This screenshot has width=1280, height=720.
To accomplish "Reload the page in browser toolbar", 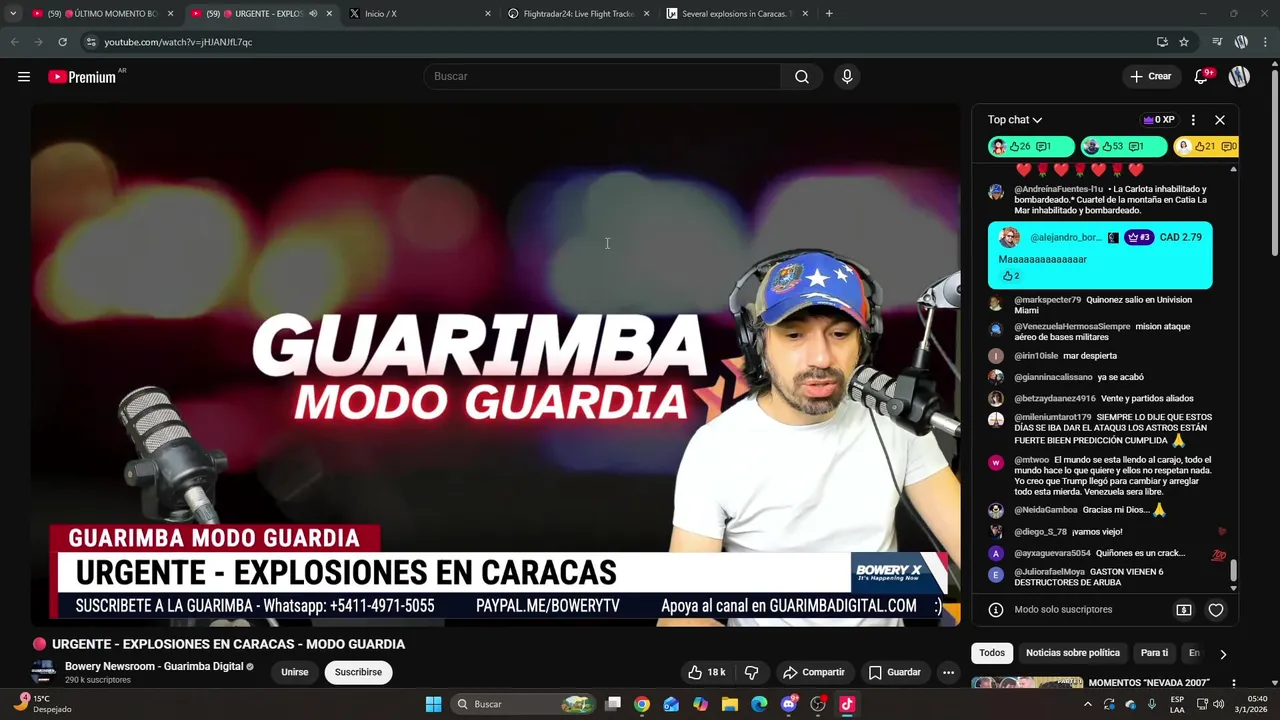I will tap(62, 42).
